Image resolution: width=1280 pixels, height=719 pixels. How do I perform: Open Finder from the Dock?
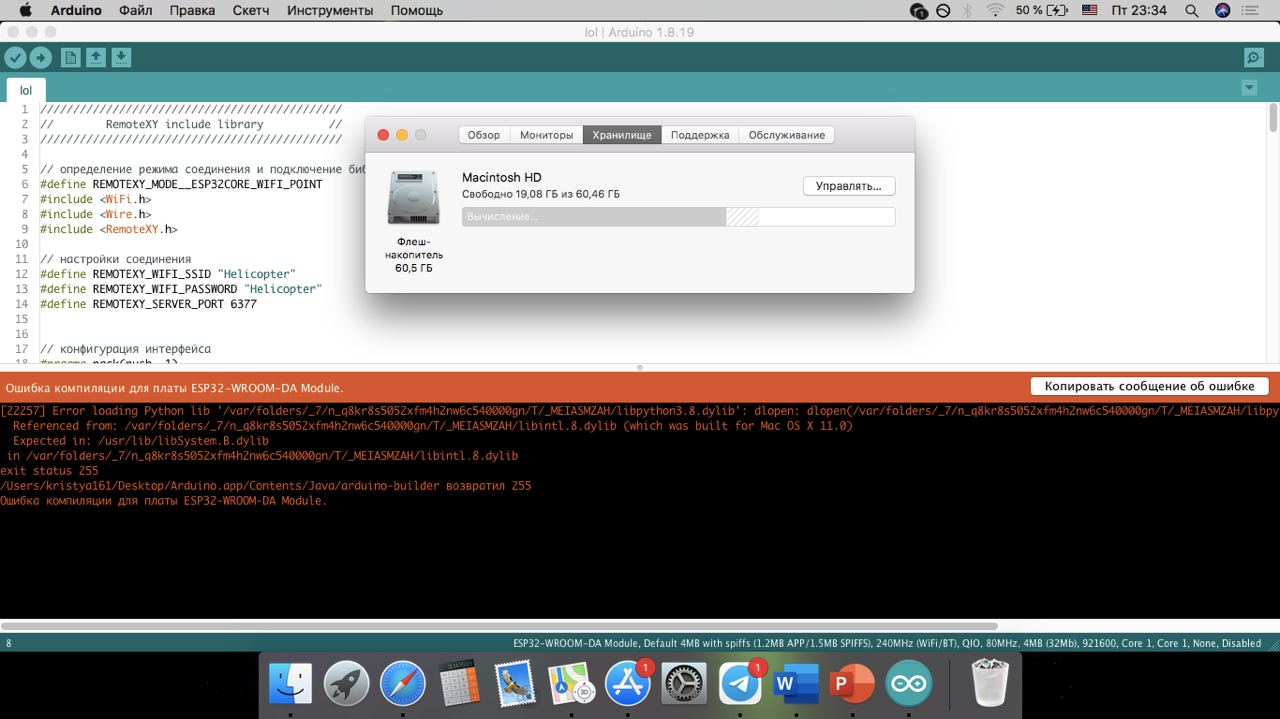pyautogui.click(x=290, y=685)
